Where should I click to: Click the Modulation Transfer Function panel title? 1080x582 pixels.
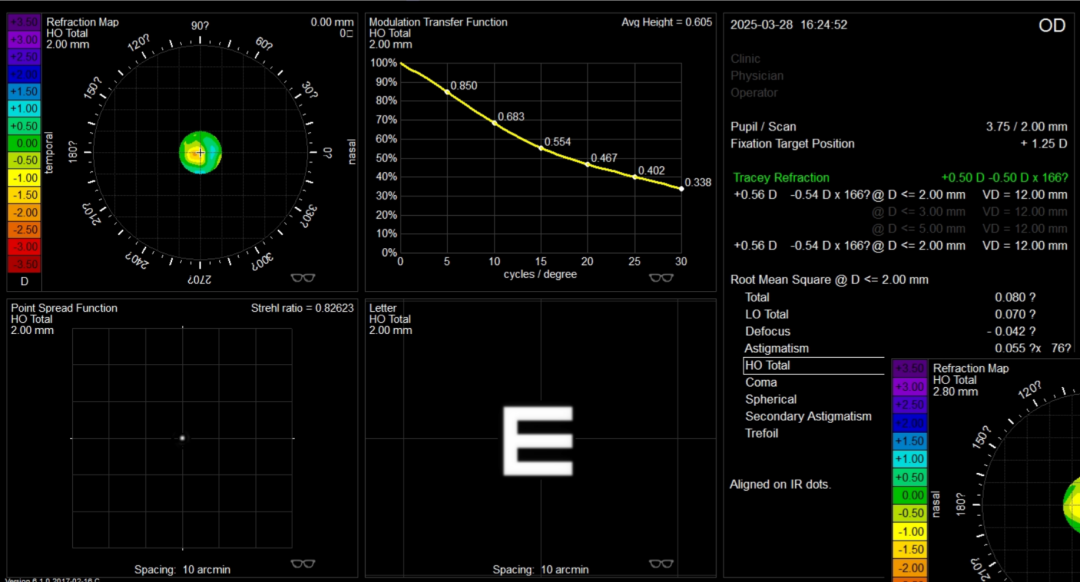[x=438, y=22]
